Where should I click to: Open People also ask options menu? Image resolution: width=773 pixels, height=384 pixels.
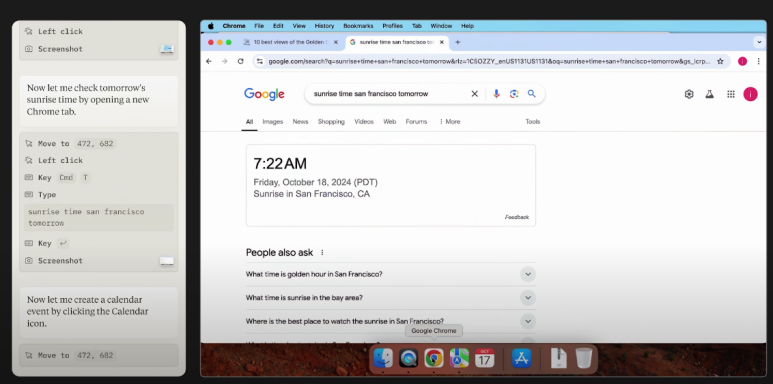pos(322,252)
